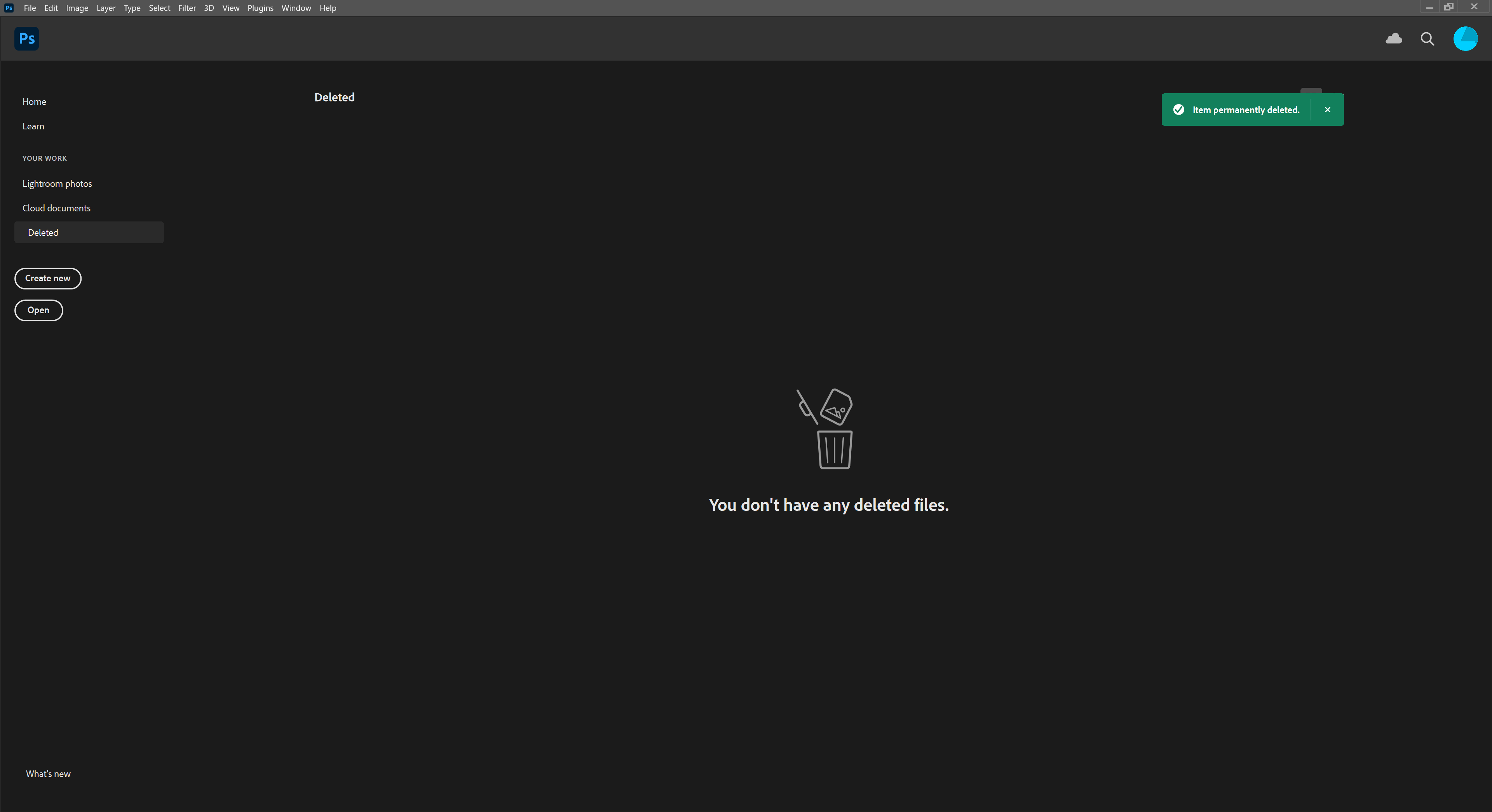This screenshot has width=1492, height=812.
Task: Open the cloud sync status icon
Action: tap(1394, 39)
